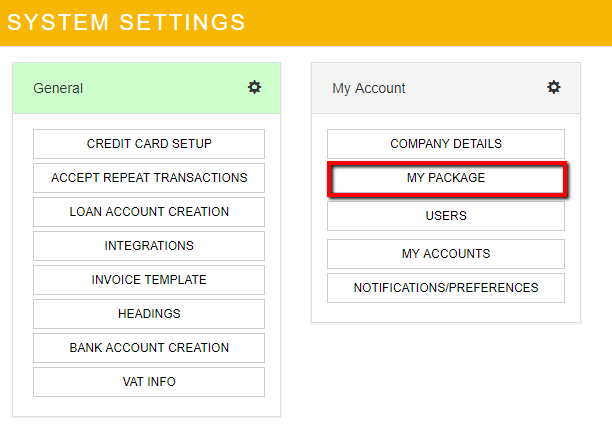
Task: Open the My Account gear icon
Action: [553, 88]
